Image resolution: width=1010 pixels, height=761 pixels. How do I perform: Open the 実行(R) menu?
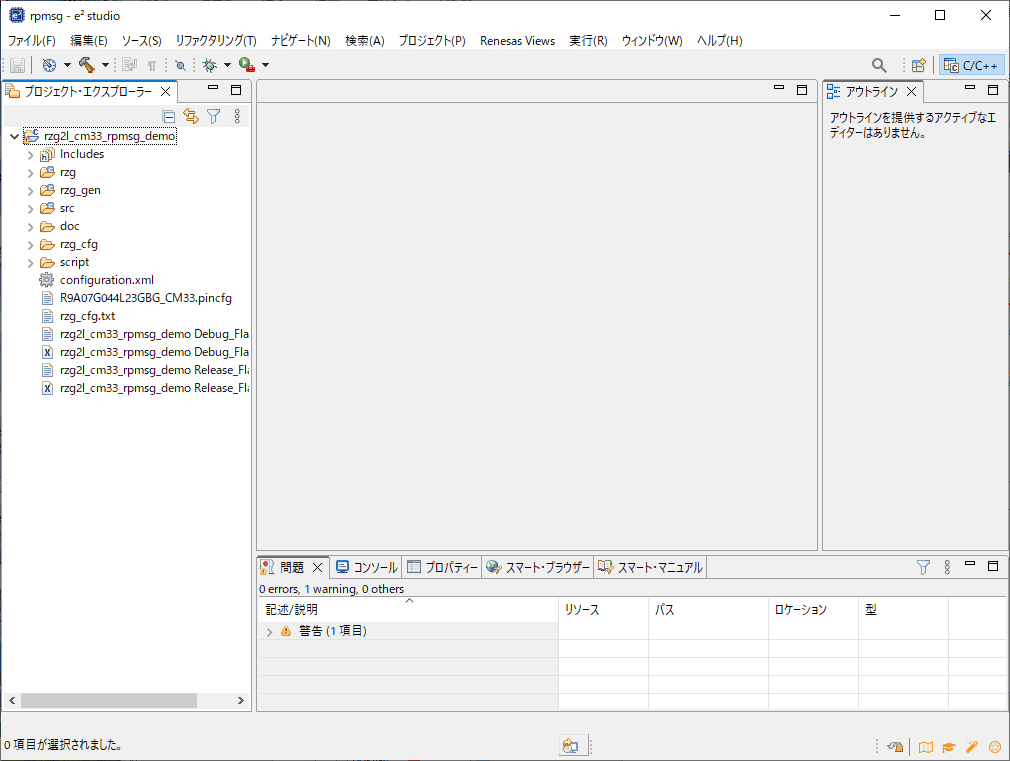pos(588,41)
